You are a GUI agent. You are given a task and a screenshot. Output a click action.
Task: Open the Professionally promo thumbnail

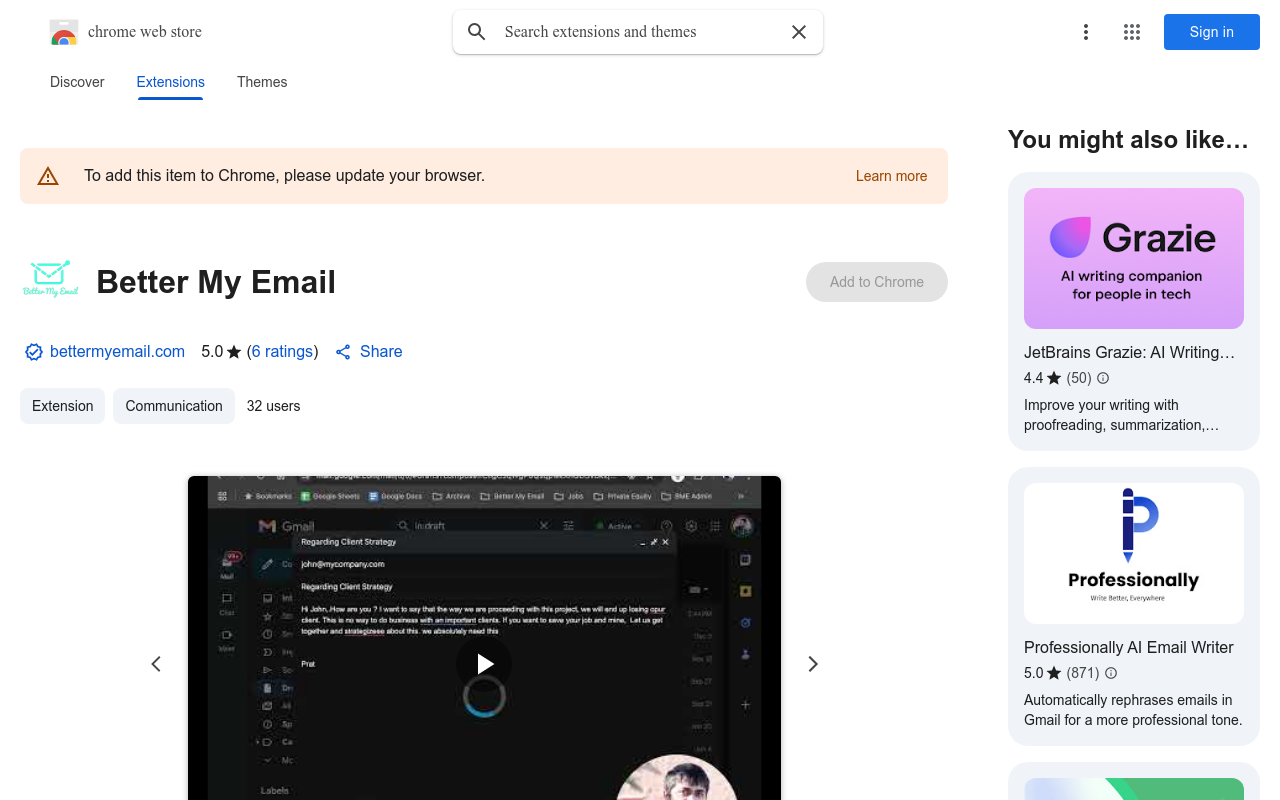pos(1134,554)
